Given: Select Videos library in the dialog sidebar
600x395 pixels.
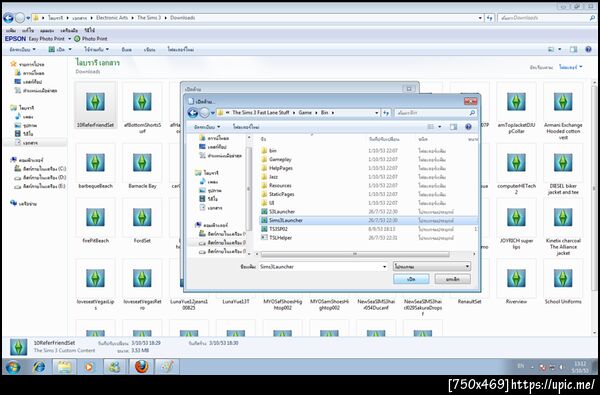Looking at the screenshot, I should [x=209, y=199].
